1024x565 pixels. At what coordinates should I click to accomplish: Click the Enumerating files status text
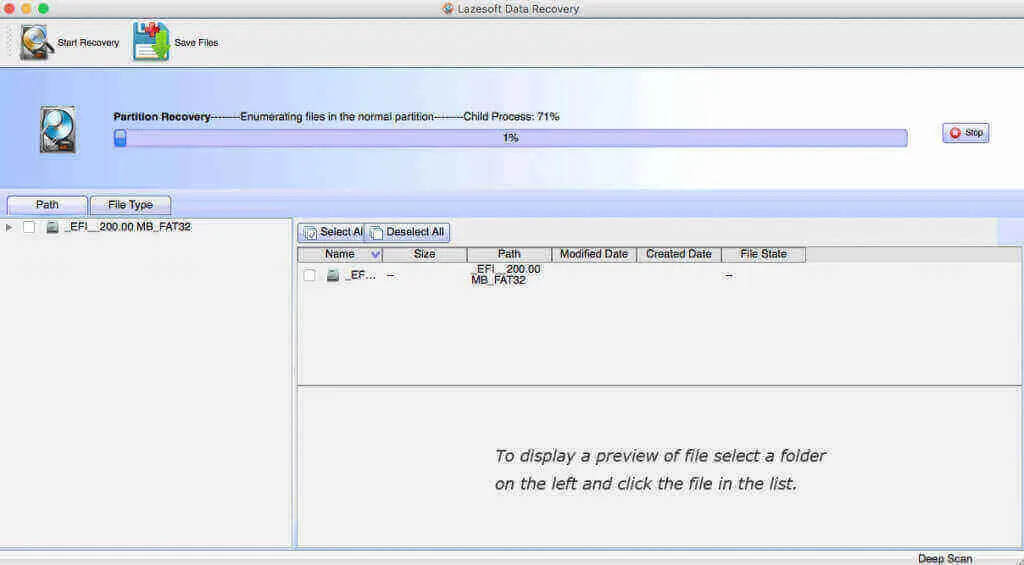[x=337, y=117]
